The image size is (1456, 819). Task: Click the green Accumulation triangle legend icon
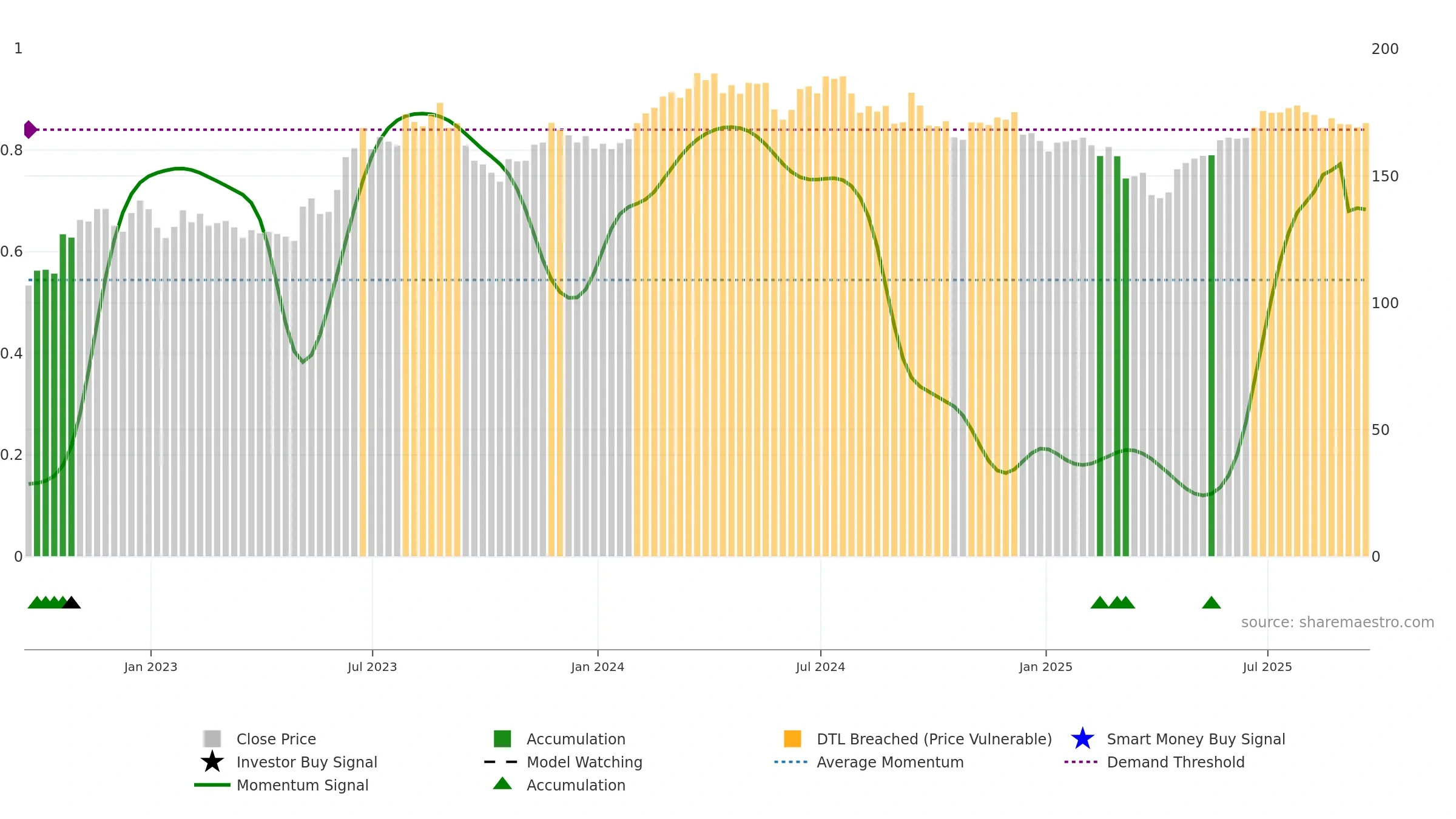502,783
